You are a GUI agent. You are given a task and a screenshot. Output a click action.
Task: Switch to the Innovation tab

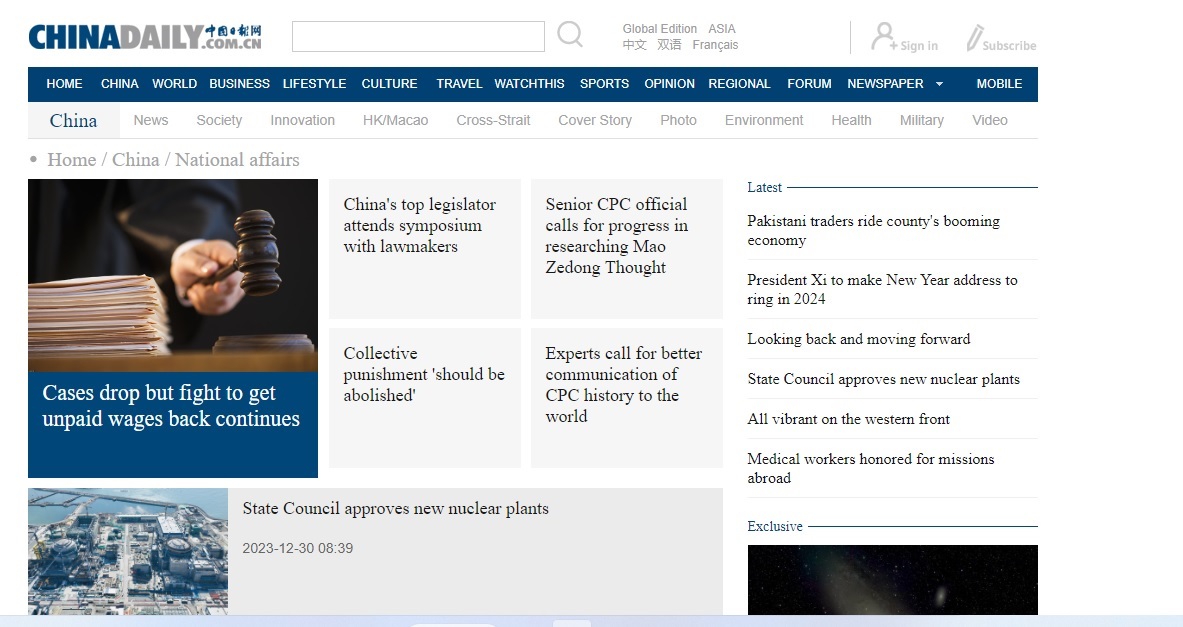pyautogui.click(x=302, y=120)
